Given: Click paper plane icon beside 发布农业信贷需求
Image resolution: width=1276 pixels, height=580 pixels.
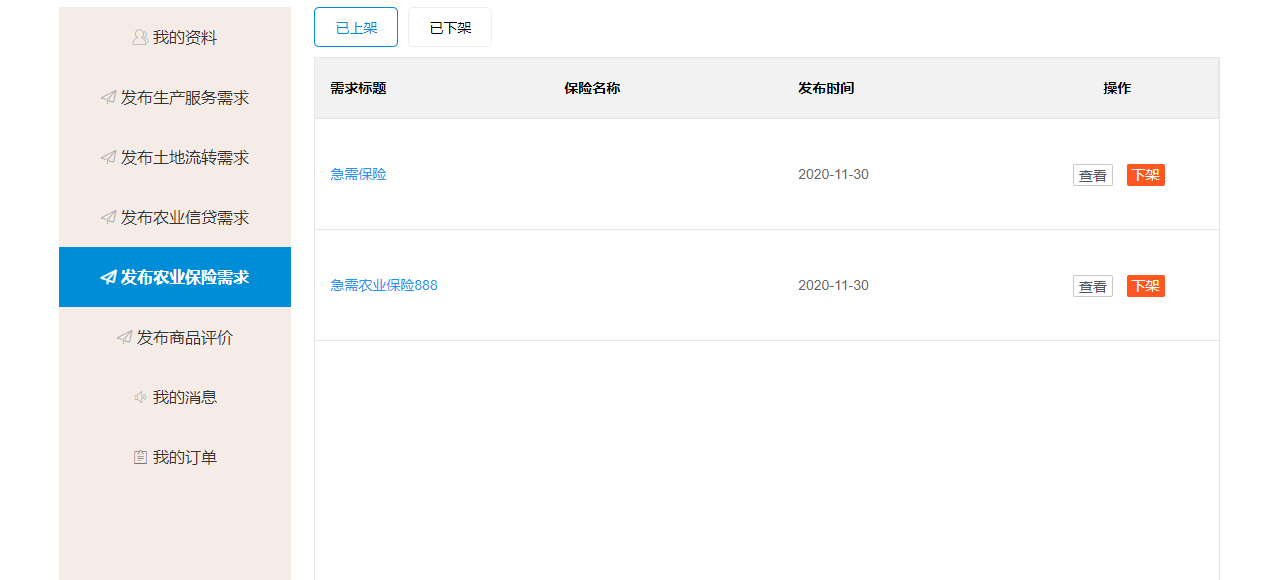Looking at the screenshot, I should 108,218.
